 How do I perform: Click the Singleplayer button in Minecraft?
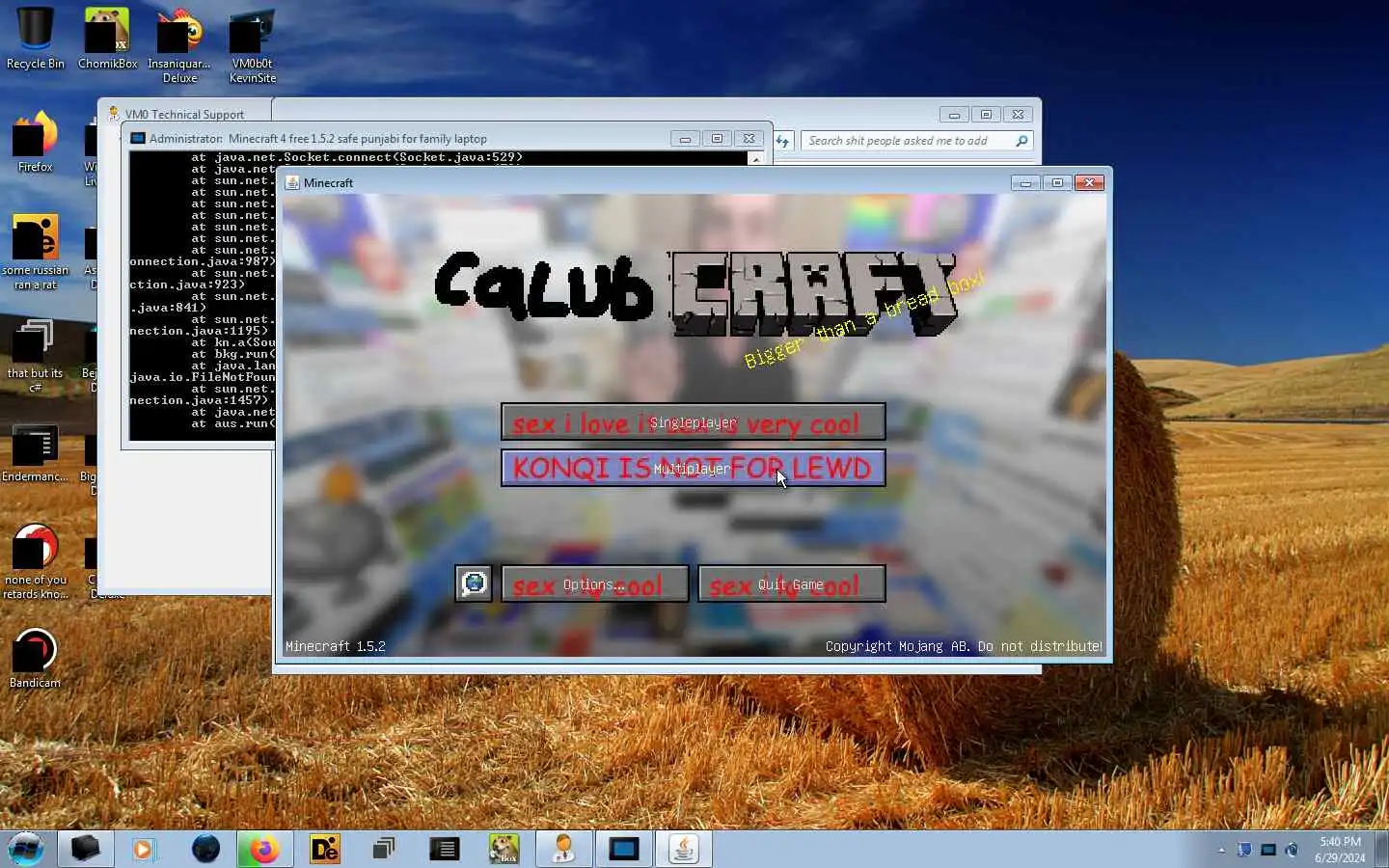693,421
